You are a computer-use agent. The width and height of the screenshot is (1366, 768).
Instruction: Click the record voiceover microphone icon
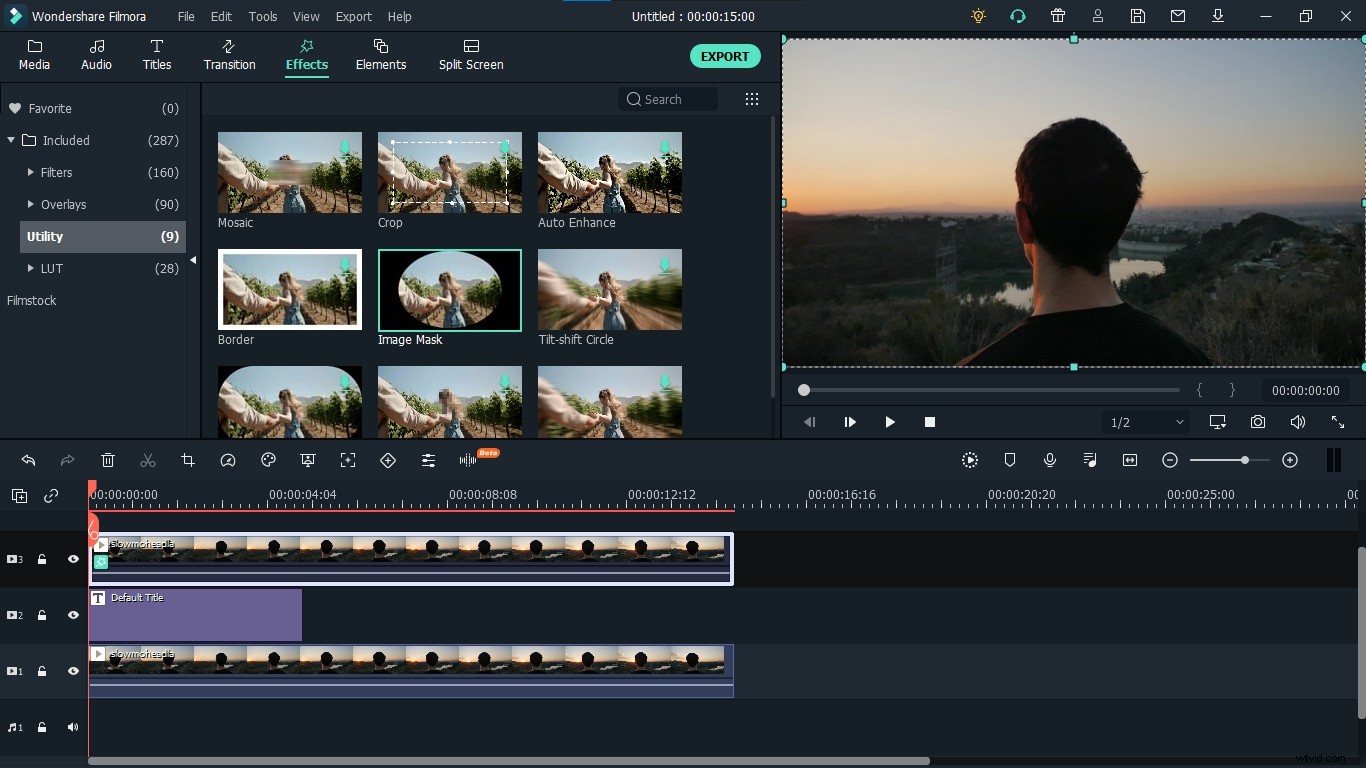[1050, 460]
